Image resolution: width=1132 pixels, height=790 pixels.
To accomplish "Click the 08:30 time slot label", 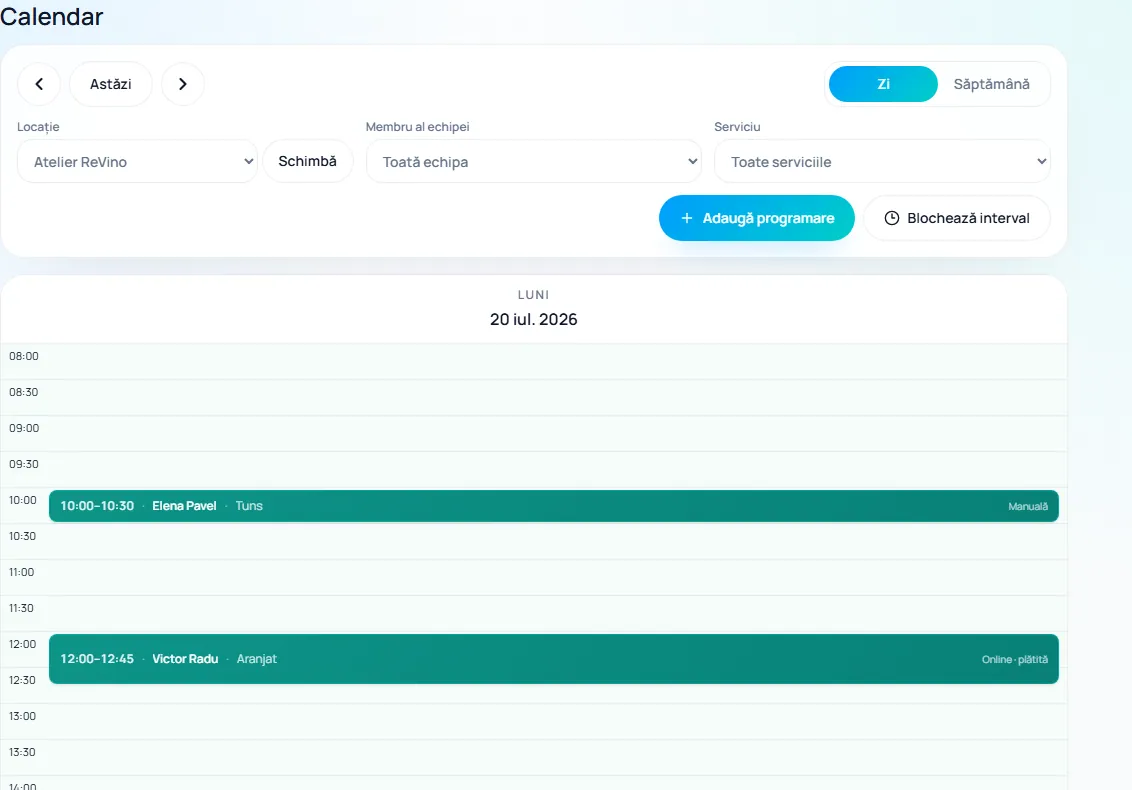I will coord(24,392).
